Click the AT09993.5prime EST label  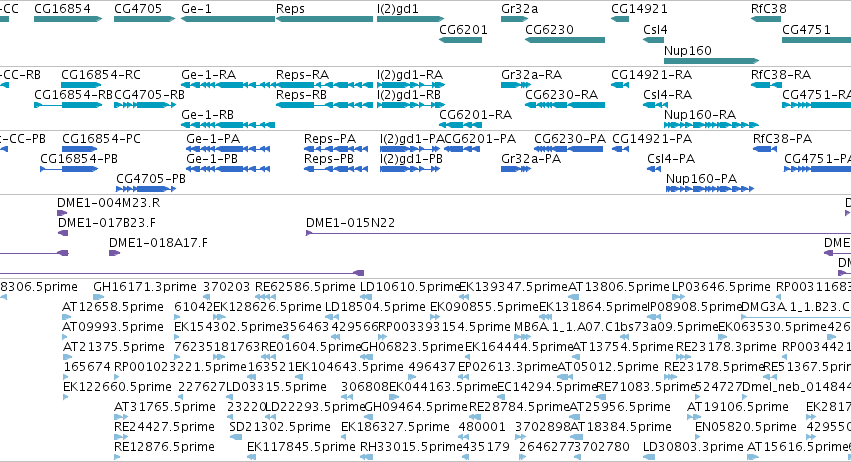(x=113, y=327)
